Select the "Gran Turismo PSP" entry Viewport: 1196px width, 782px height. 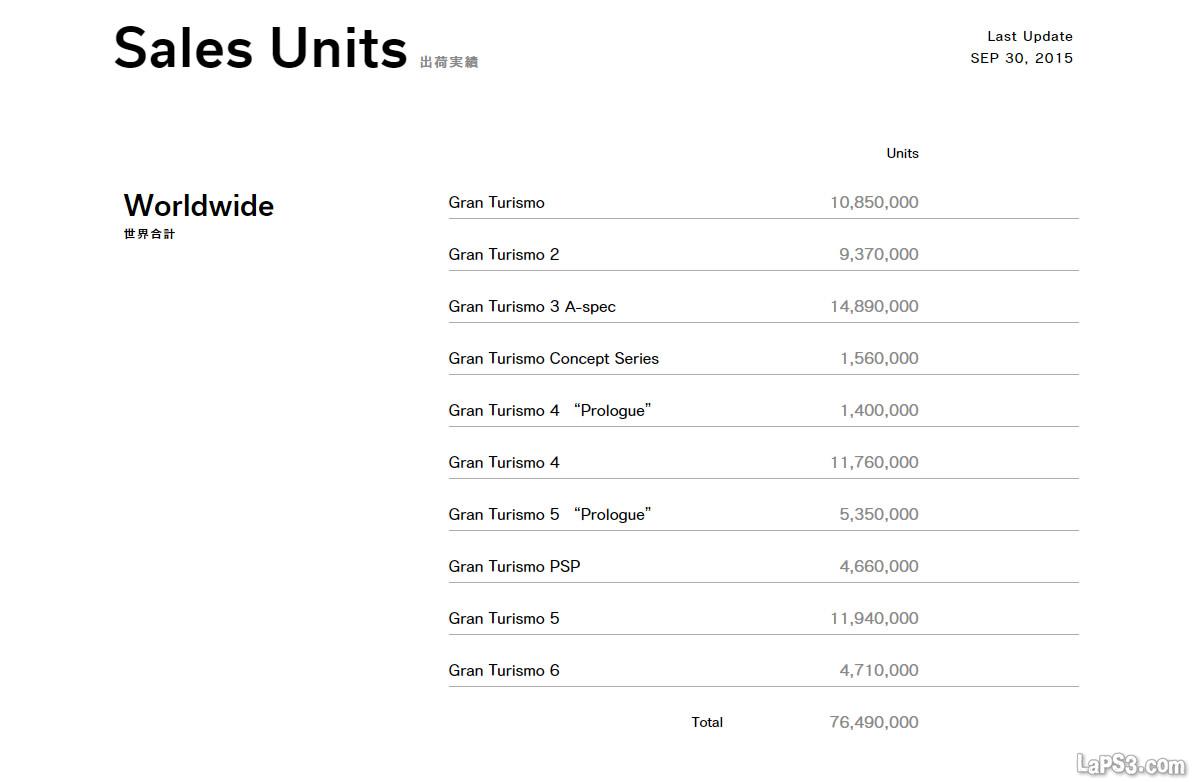(x=514, y=566)
